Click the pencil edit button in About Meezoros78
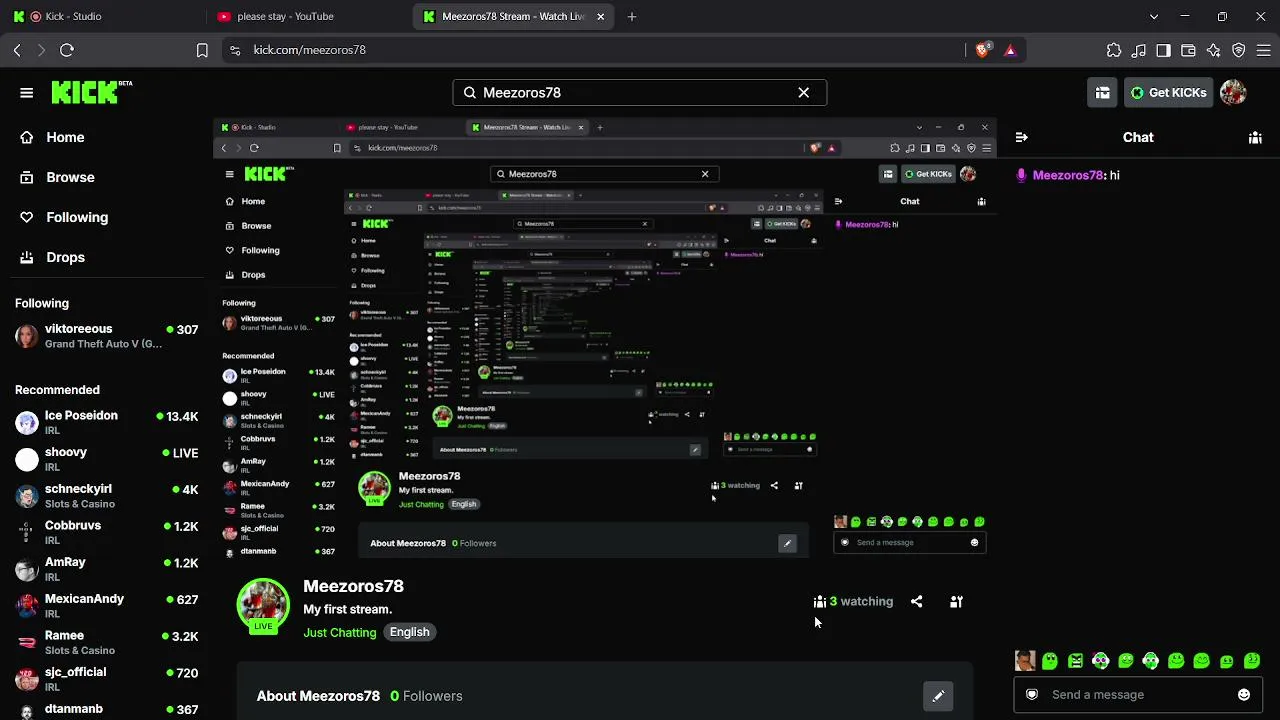This screenshot has height=720, width=1280. [x=938, y=696]
